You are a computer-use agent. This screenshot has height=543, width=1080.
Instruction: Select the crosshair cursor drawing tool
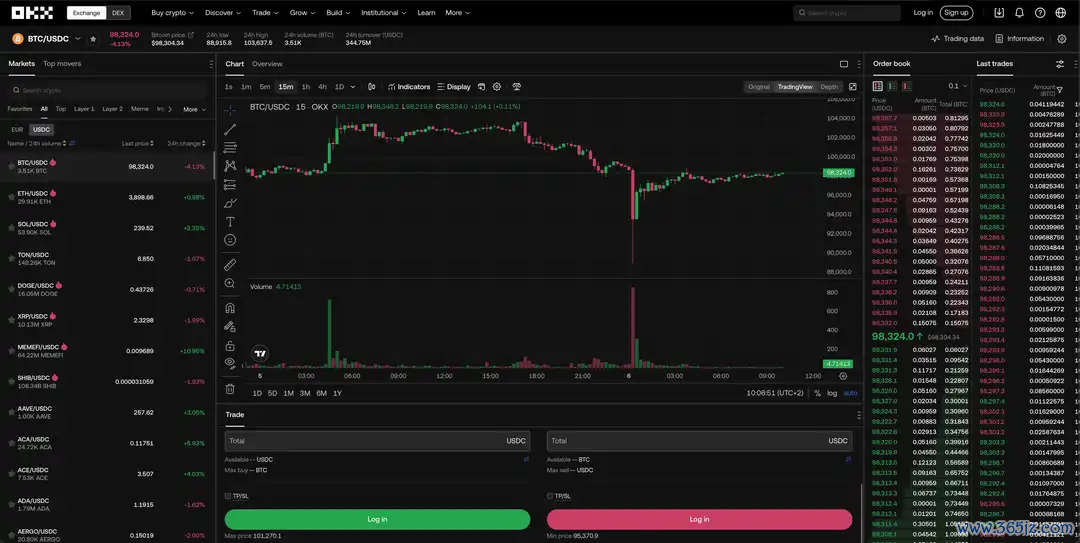[230, 110]
